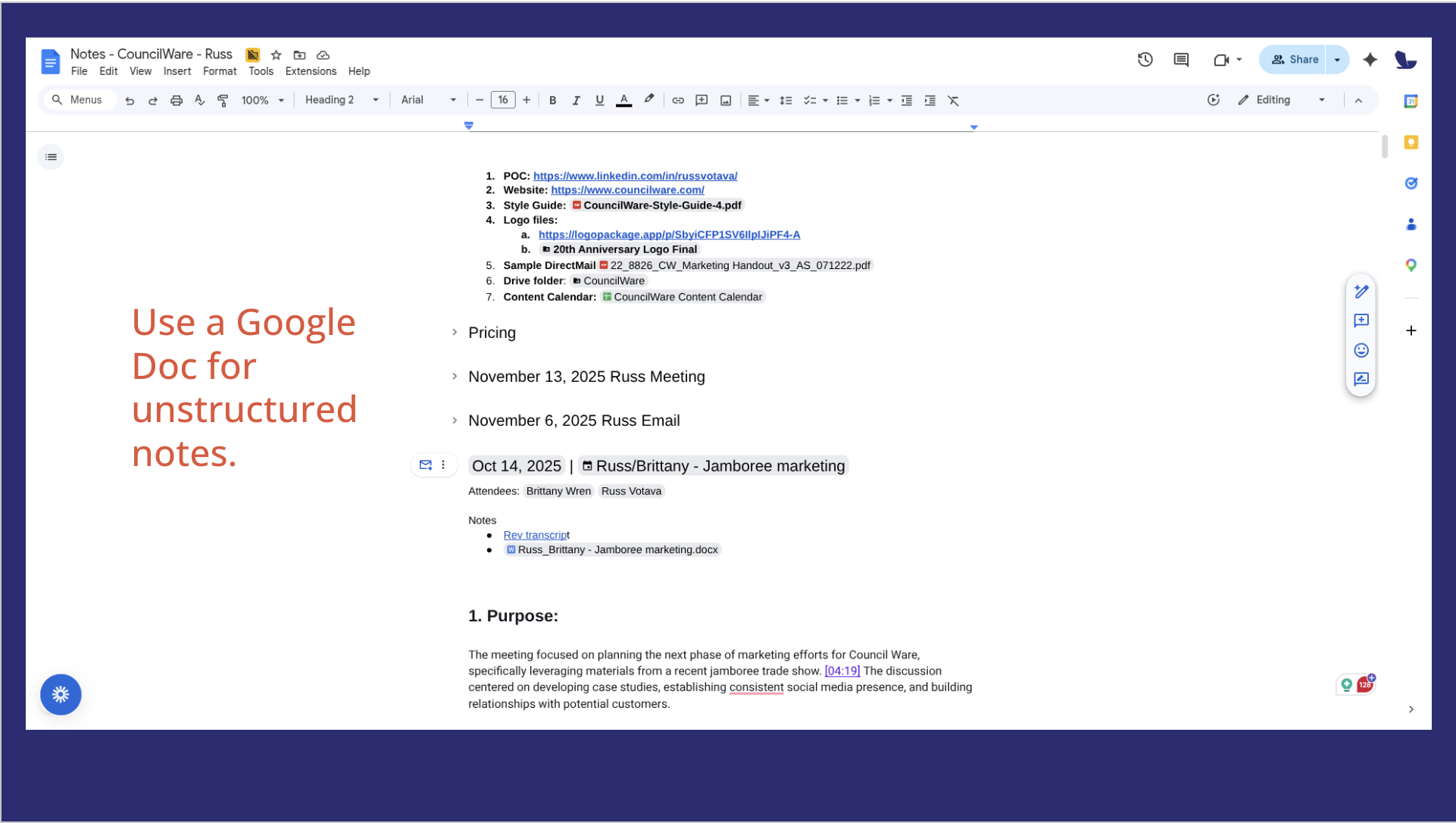Click the undo arrow

pos(130,100)
